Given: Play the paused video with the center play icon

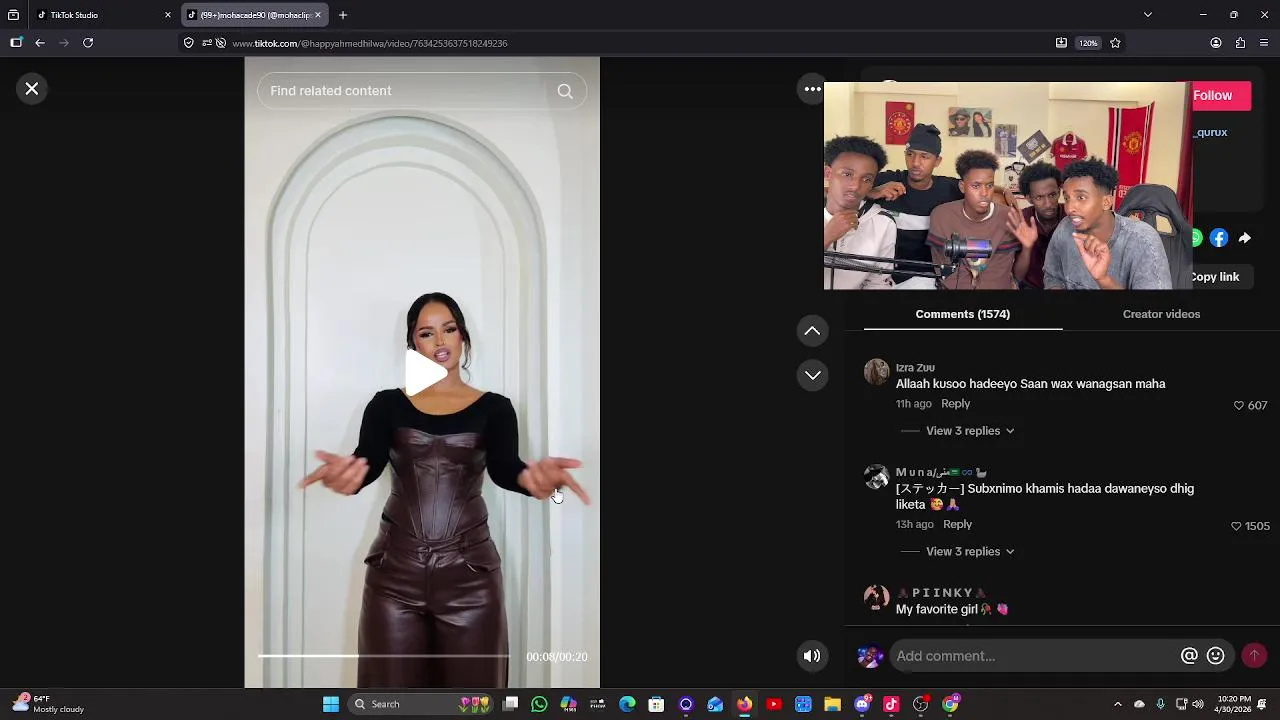Looking at the screenshot, I should (x=426, y=373).
